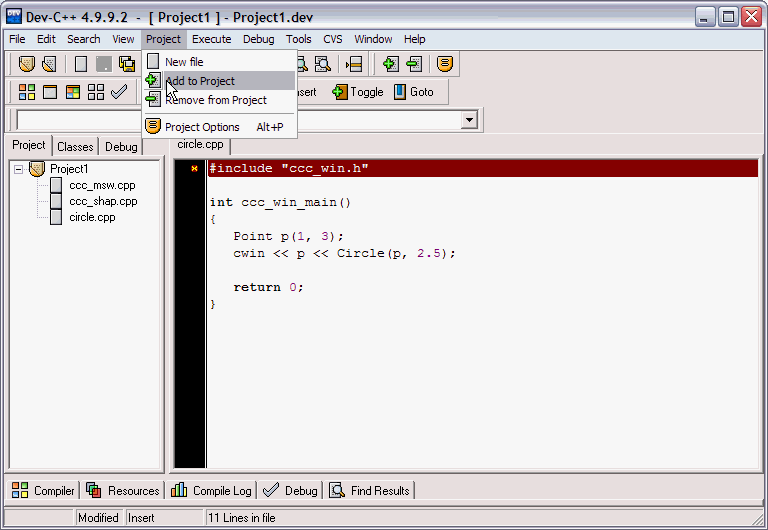Viewport: 768px width, 530px height.
Task: Click the Goto bookmark button
Action: point(413,92)
